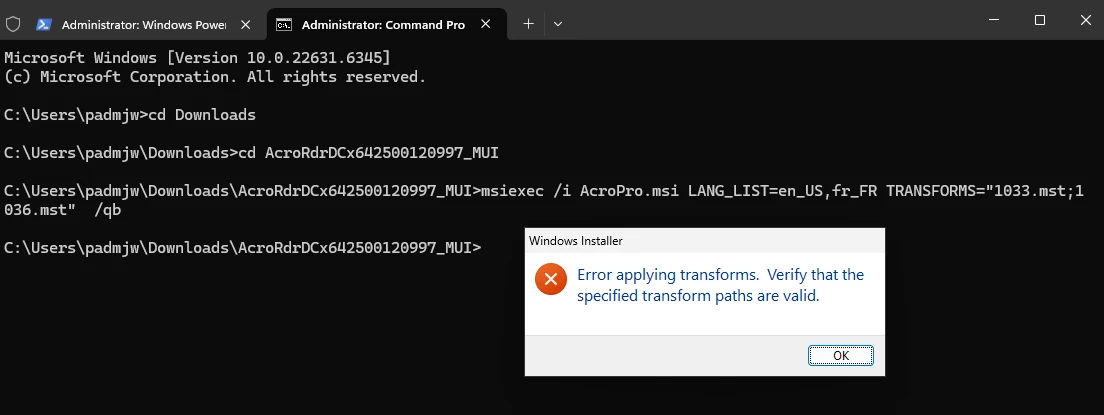Click the red error icon in the dialog
Viewport: 1104px width, 415px height.
pos(551,279)
